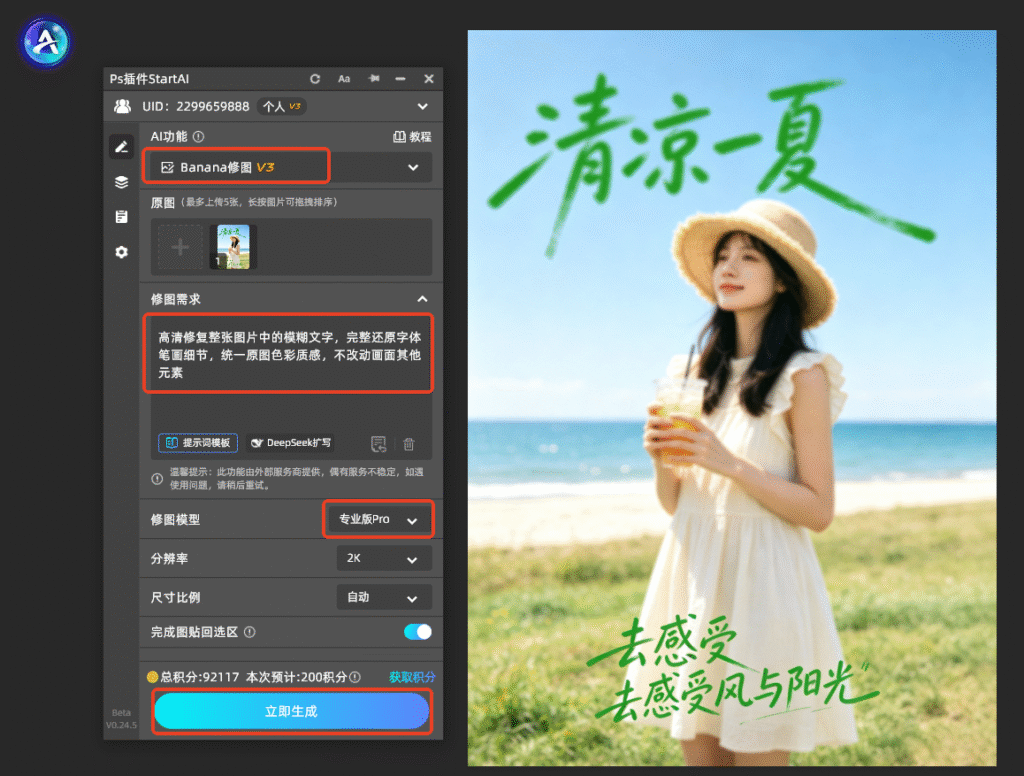Toggle the 完成图贴回选区 switch
The height and width of the screenshot is (776, 1024).
[x=418, y=632]
